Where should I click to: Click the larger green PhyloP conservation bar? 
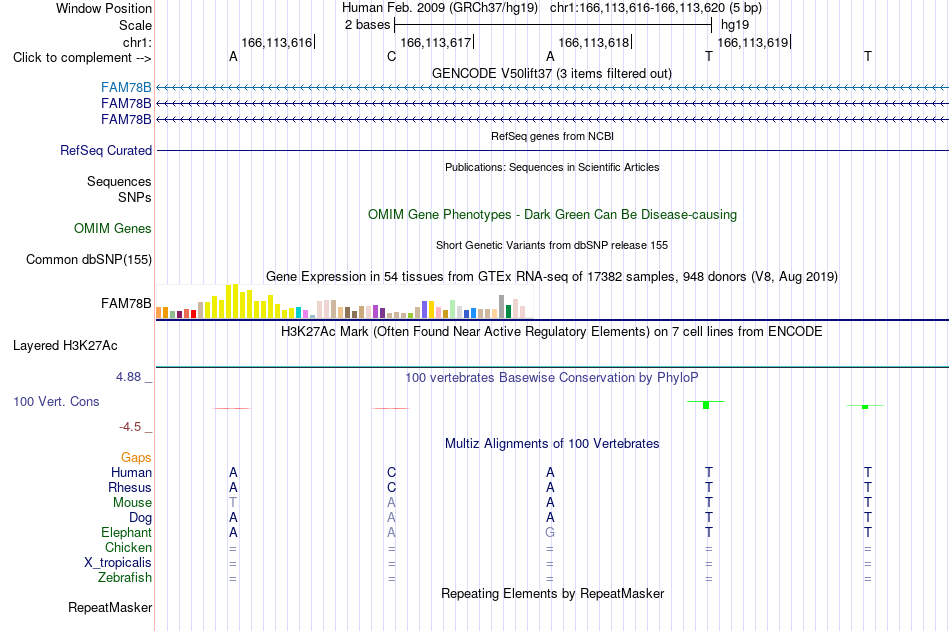706,405
